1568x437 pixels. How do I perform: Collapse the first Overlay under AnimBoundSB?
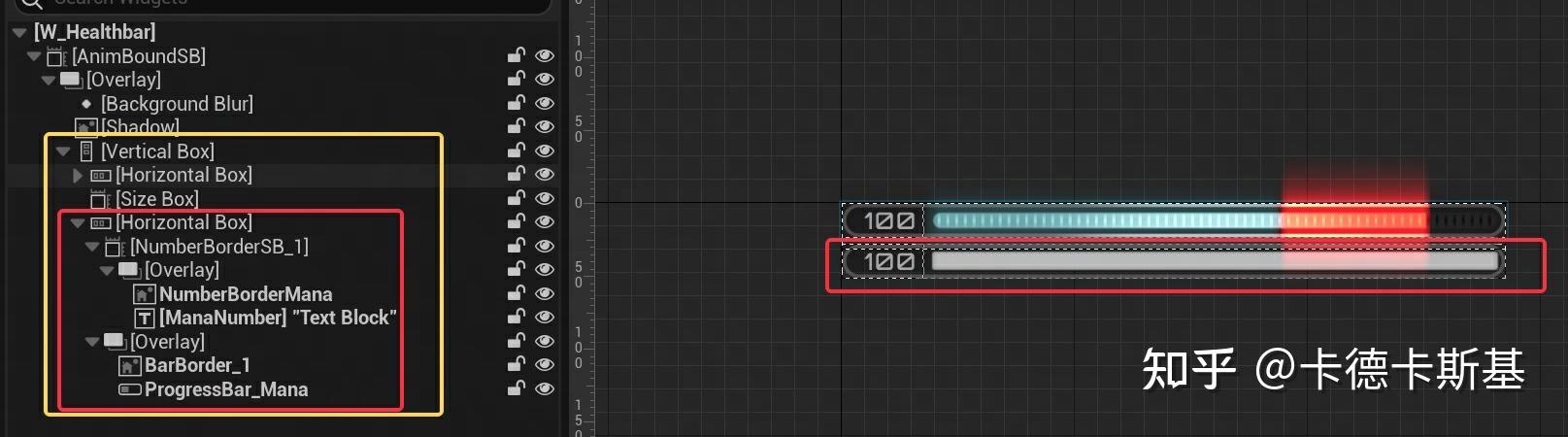click(49, 81)
